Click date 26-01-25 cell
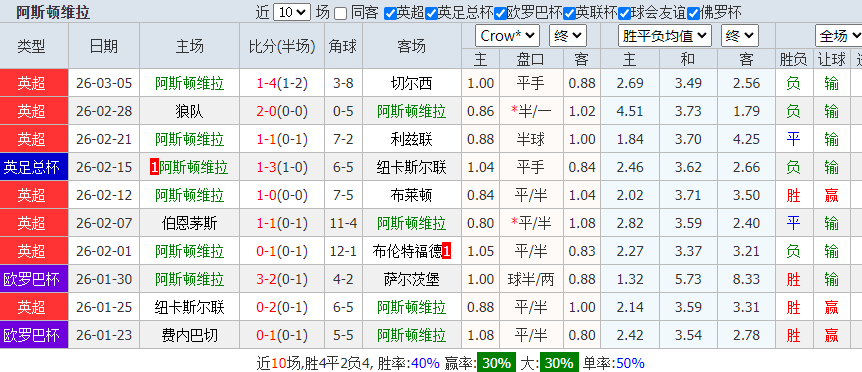Image resolution: width=862 pixels, height=372 pixels. click(x=104, y=307)
